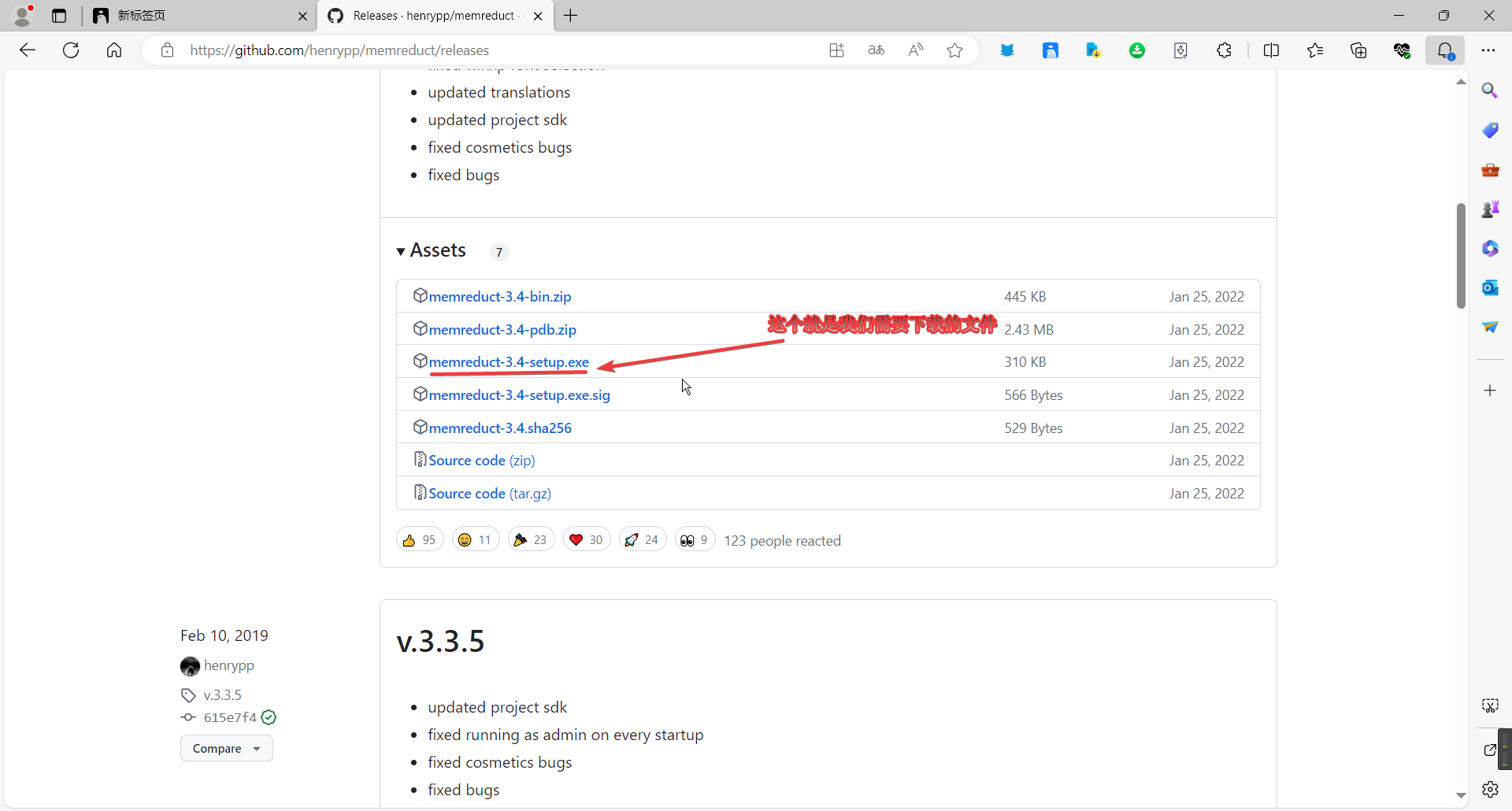The image size is (1512, 811).
Task: Open the Extensions puzzle icon
Action: coord(1225,50)
